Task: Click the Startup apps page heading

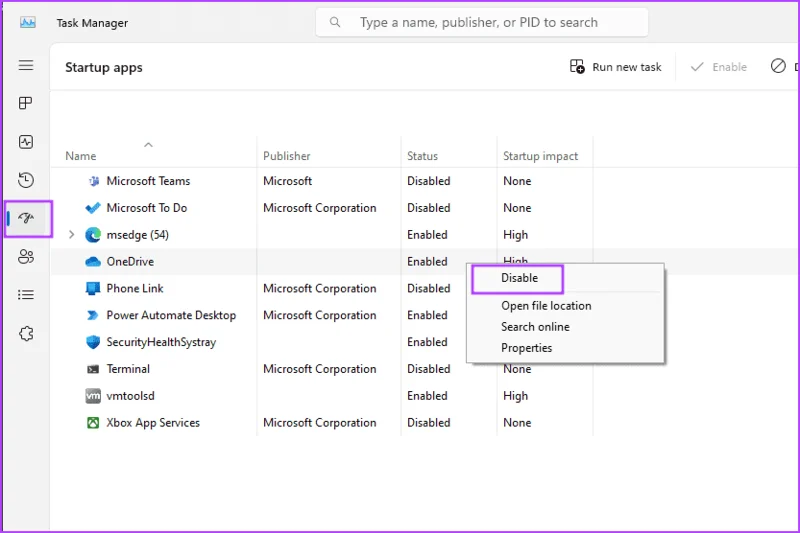Action: coord(104,68)
